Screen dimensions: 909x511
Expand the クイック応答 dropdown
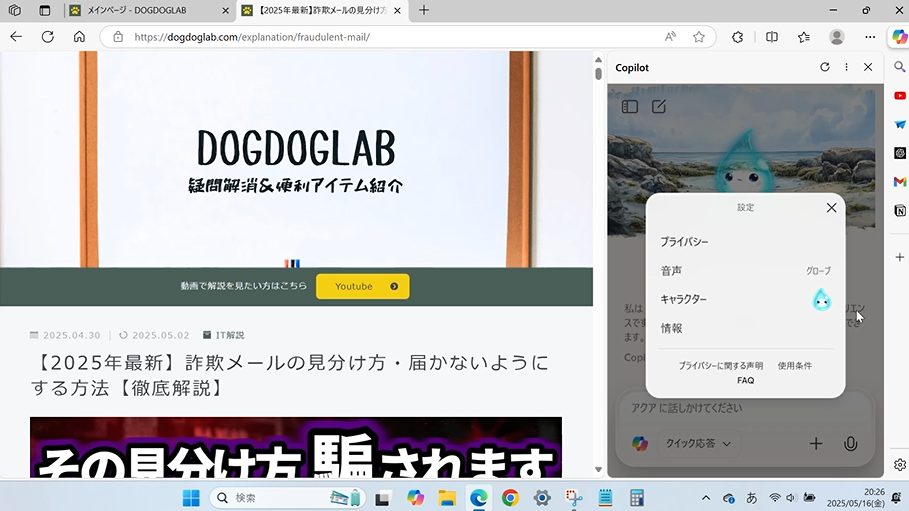click(x=698, y=444)
